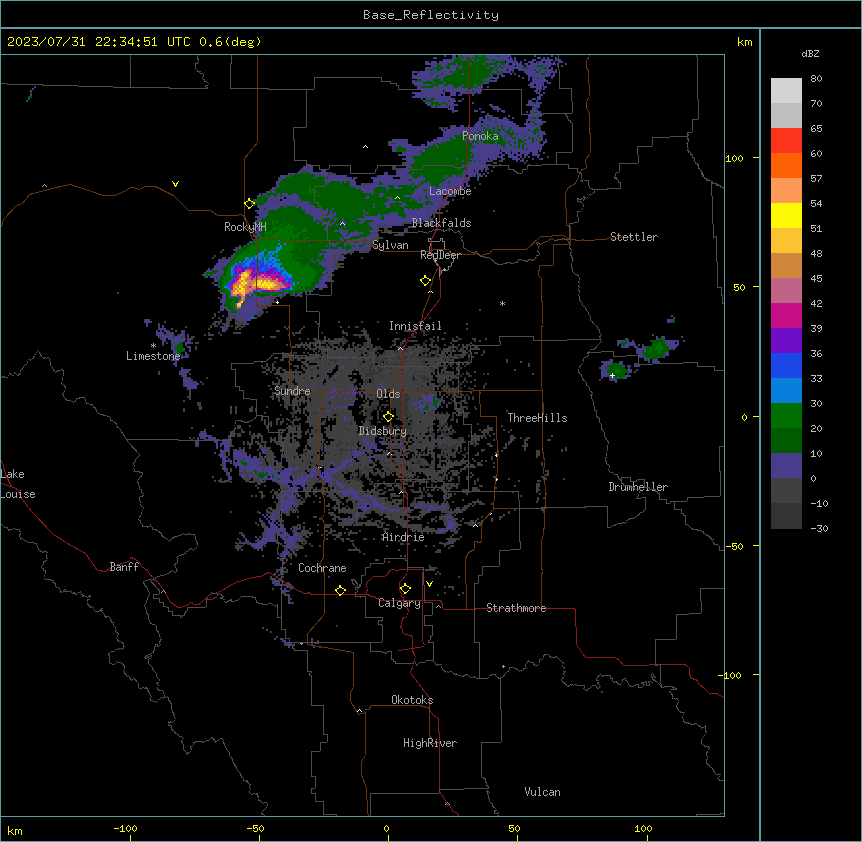Click the yellow diamond marker beside RockyMH

pos(250,204)
